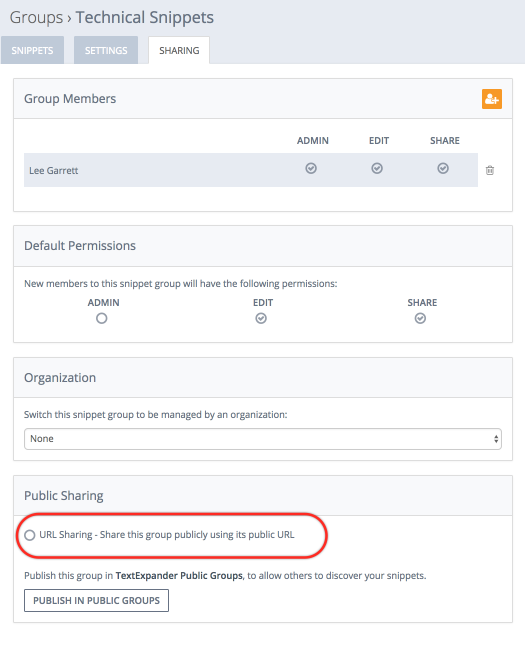Open the organization dropdown showing None
This screenshot has width=525, height=650.
[x=263, y=439]
